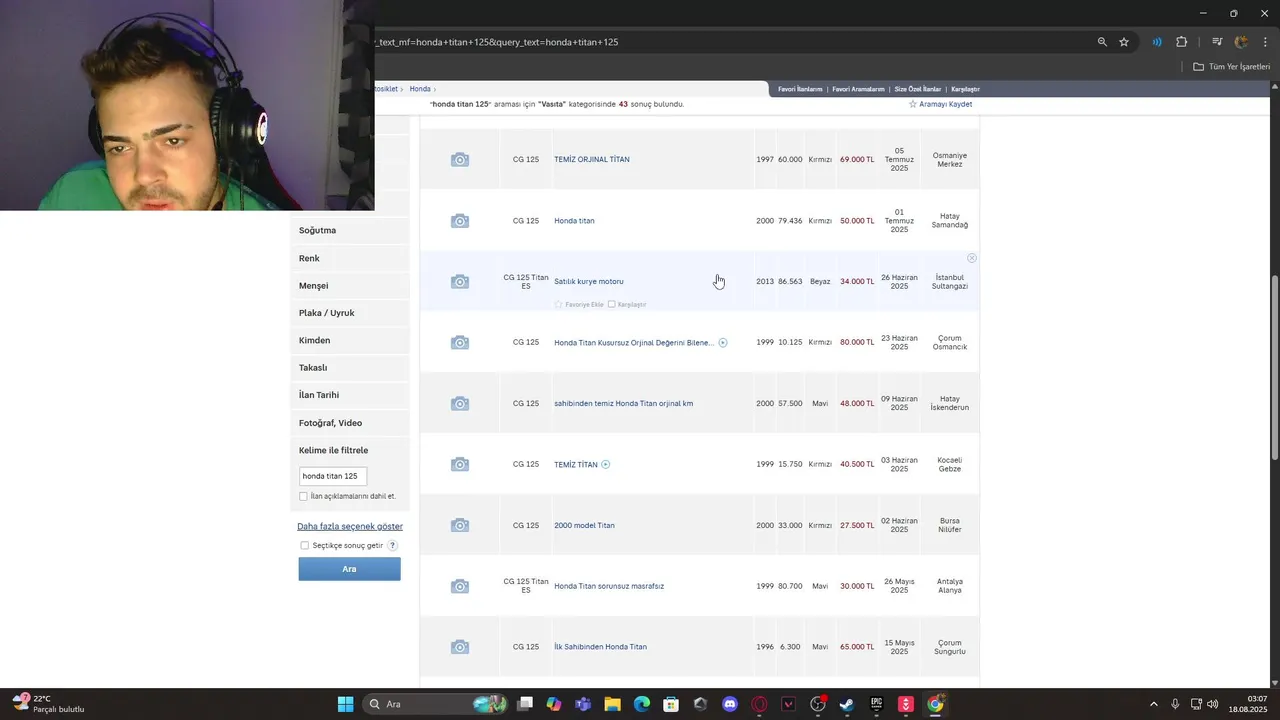Open 2000 model Titan listing
Viewport: 1280px width, 720px height.
point(584,525)
